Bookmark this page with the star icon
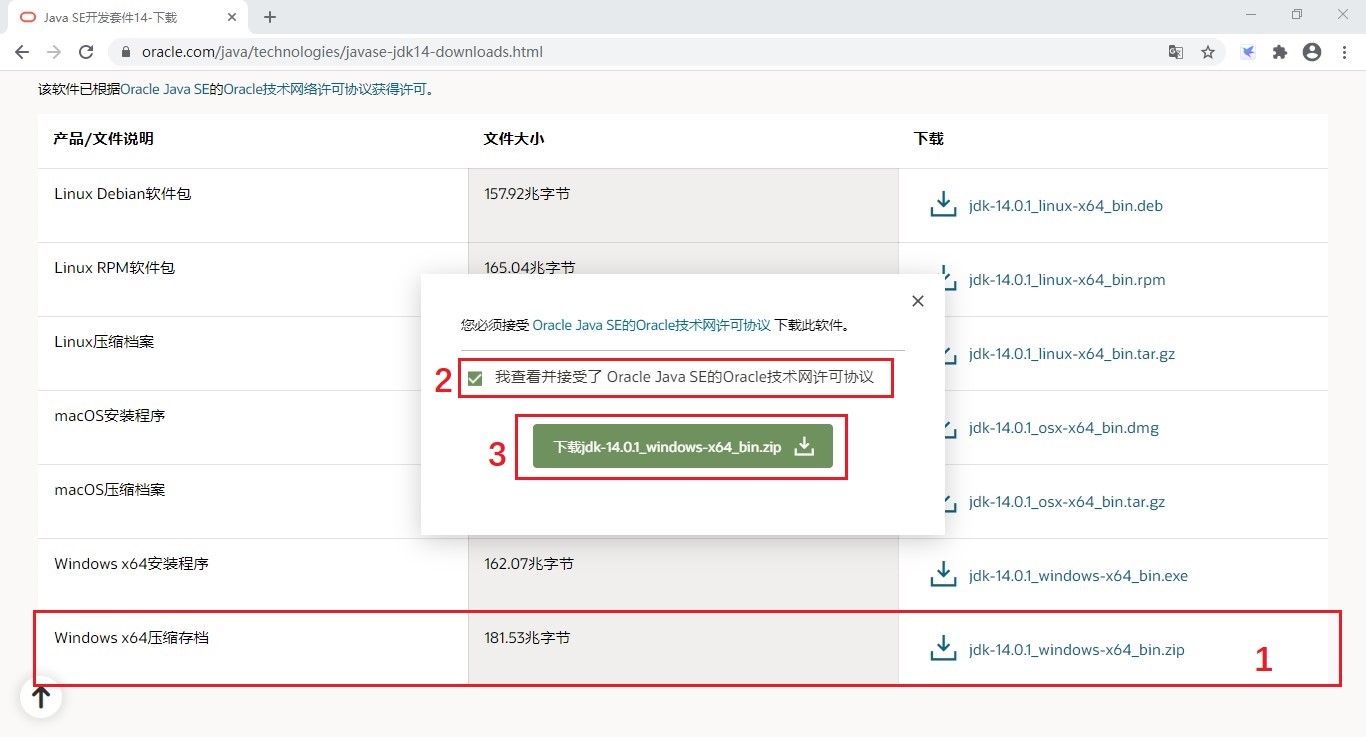1366x737 pixels. click(1208, 52)
